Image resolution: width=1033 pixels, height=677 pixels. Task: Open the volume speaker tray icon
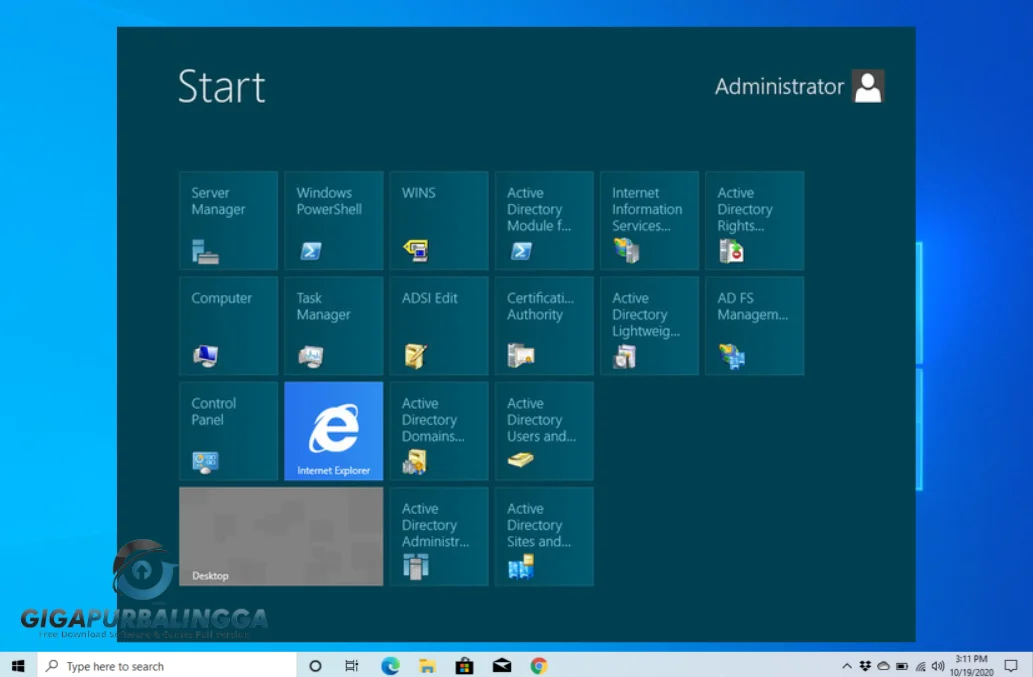[938, 666]
